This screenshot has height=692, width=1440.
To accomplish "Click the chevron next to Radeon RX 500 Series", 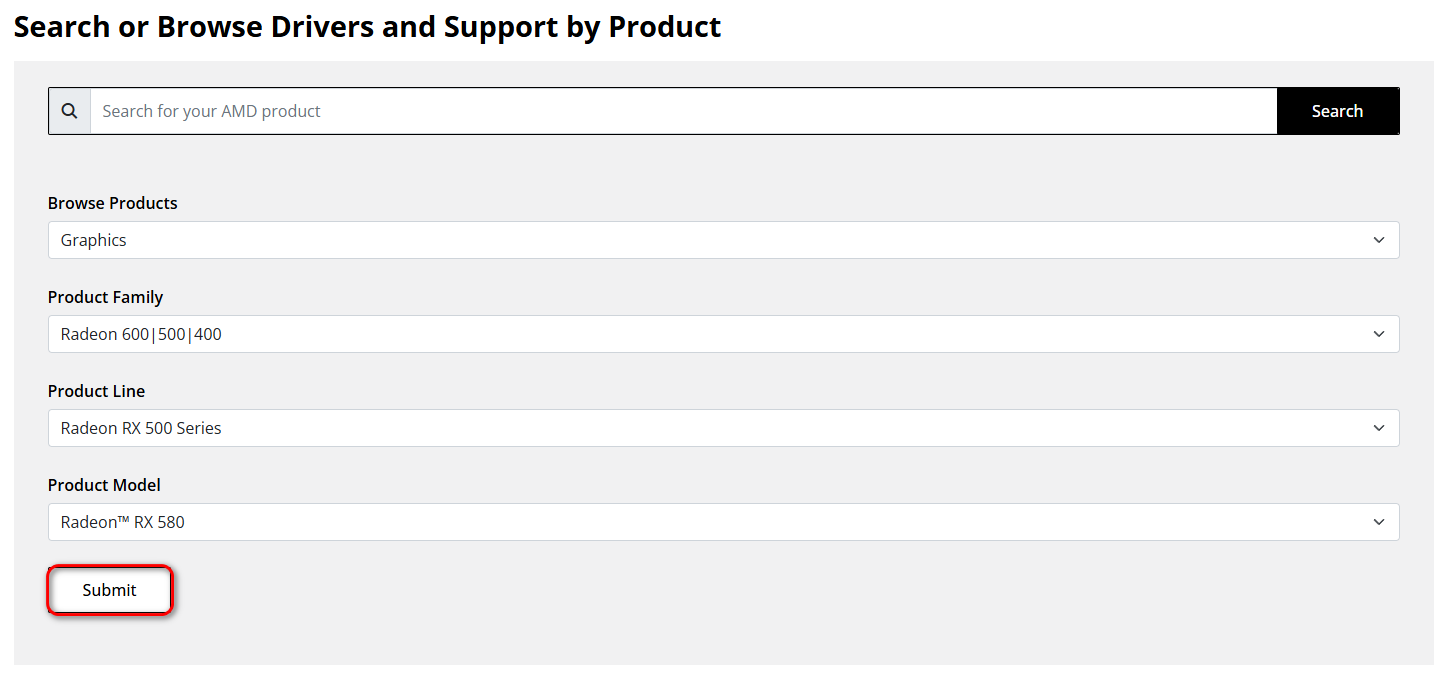I will pyautogui.click(x=1379, y=428).
